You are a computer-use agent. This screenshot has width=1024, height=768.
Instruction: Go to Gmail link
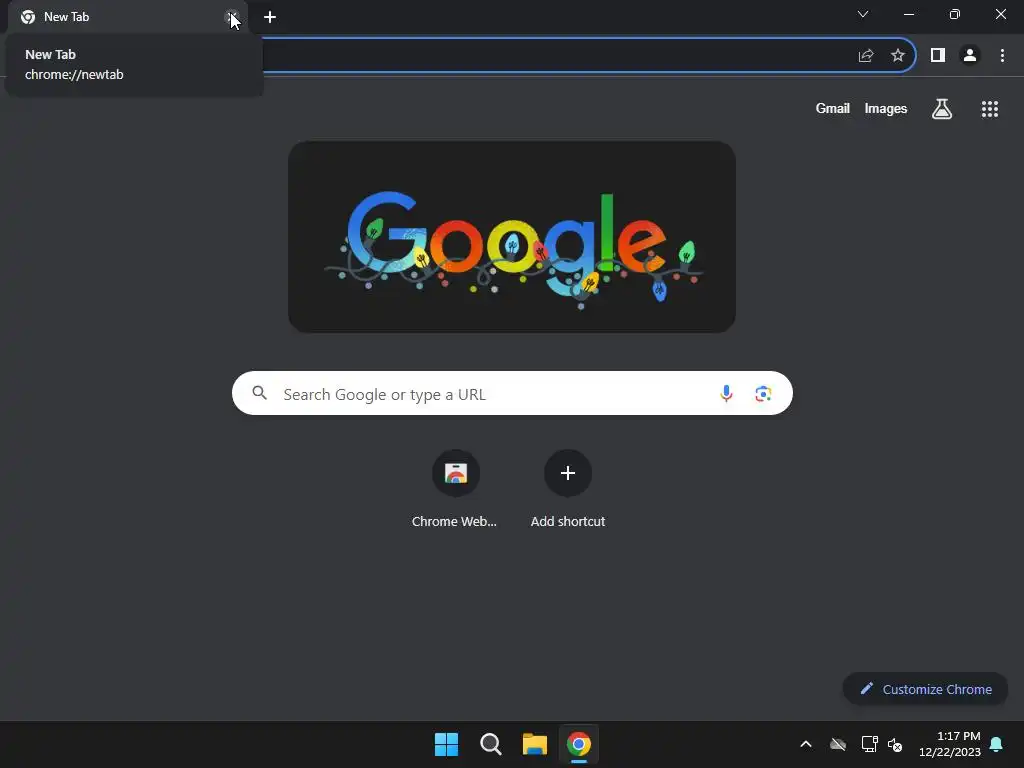833,108
